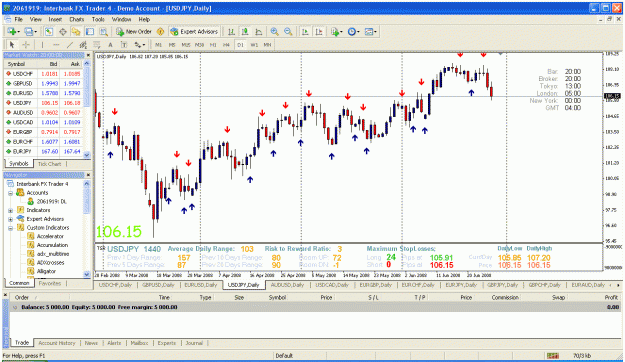Screen dimensions: 625x362
Task: Switch chart to M1 timeframe
Action: [158, 45]
